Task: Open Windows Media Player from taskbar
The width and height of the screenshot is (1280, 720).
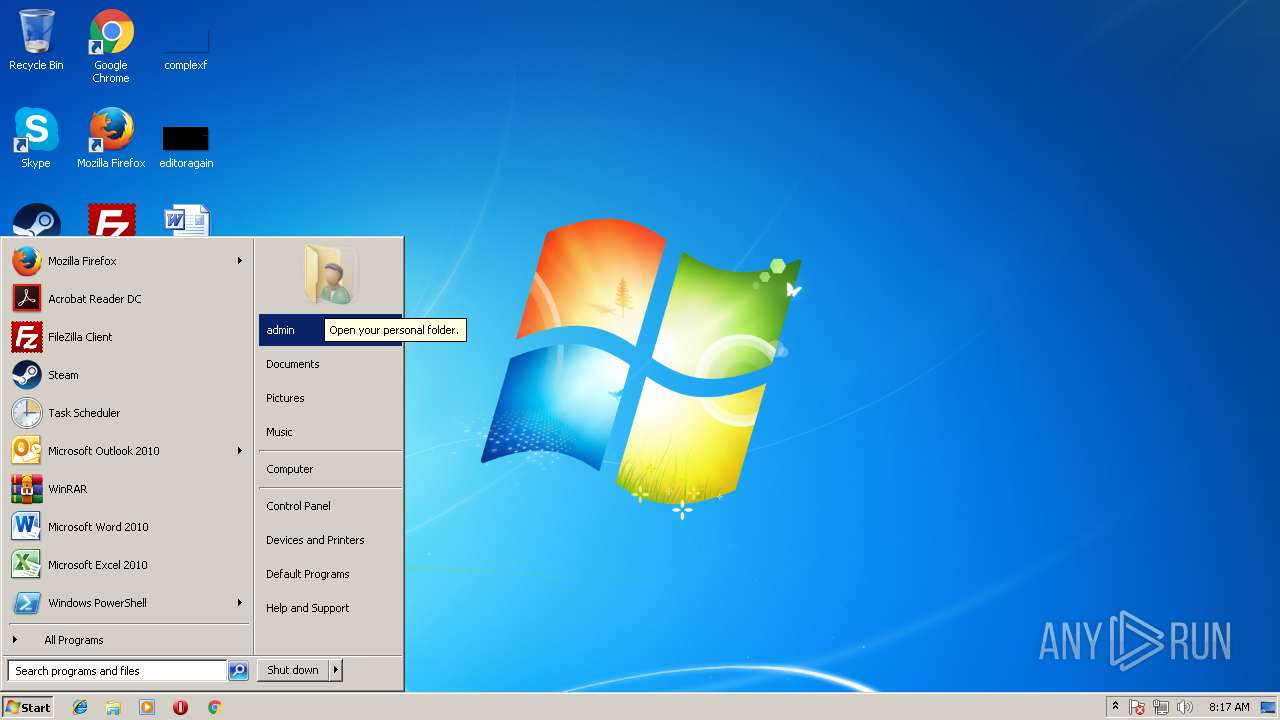Action: 147,707
